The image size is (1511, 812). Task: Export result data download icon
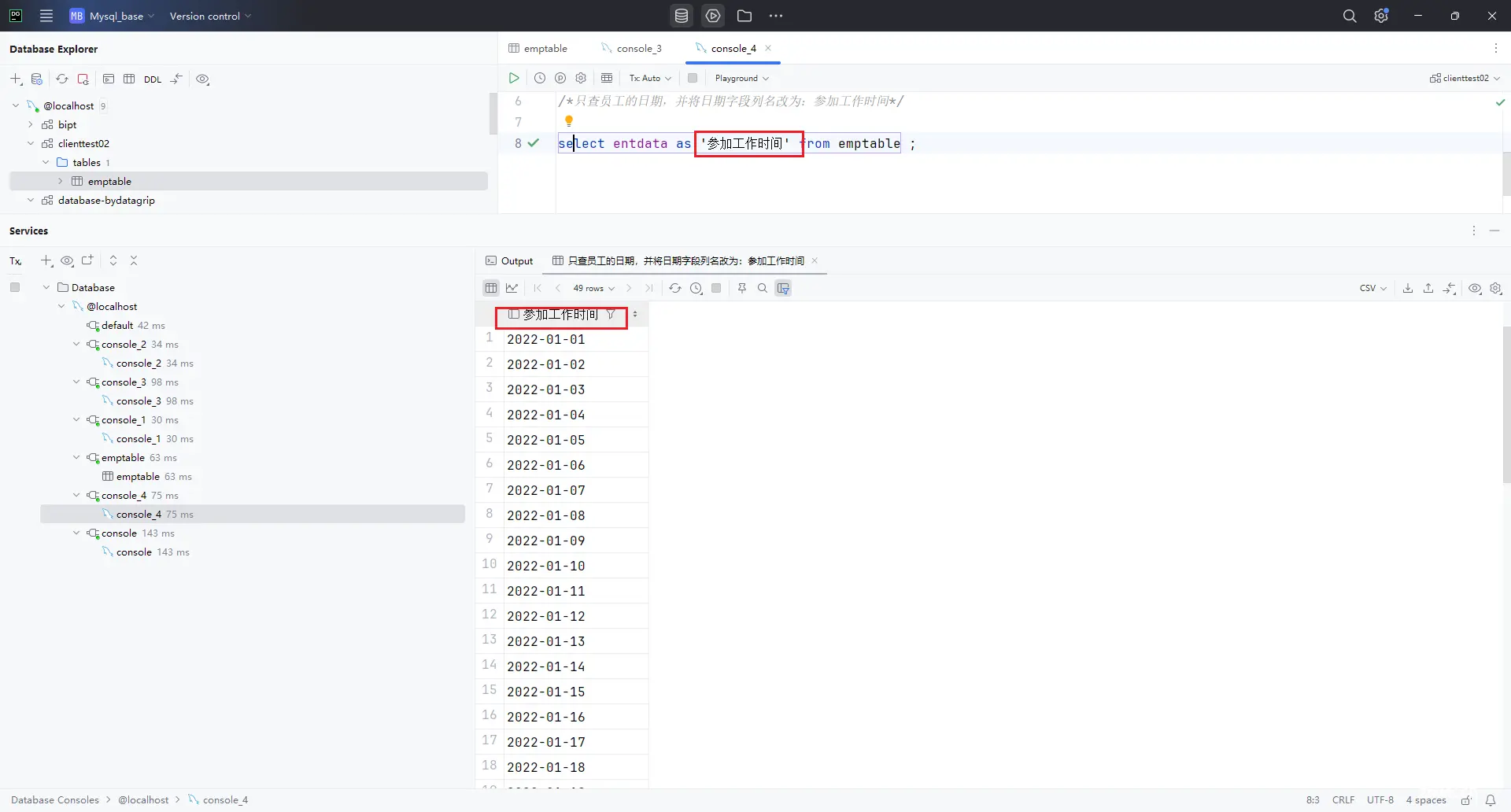click(1408, 288)
